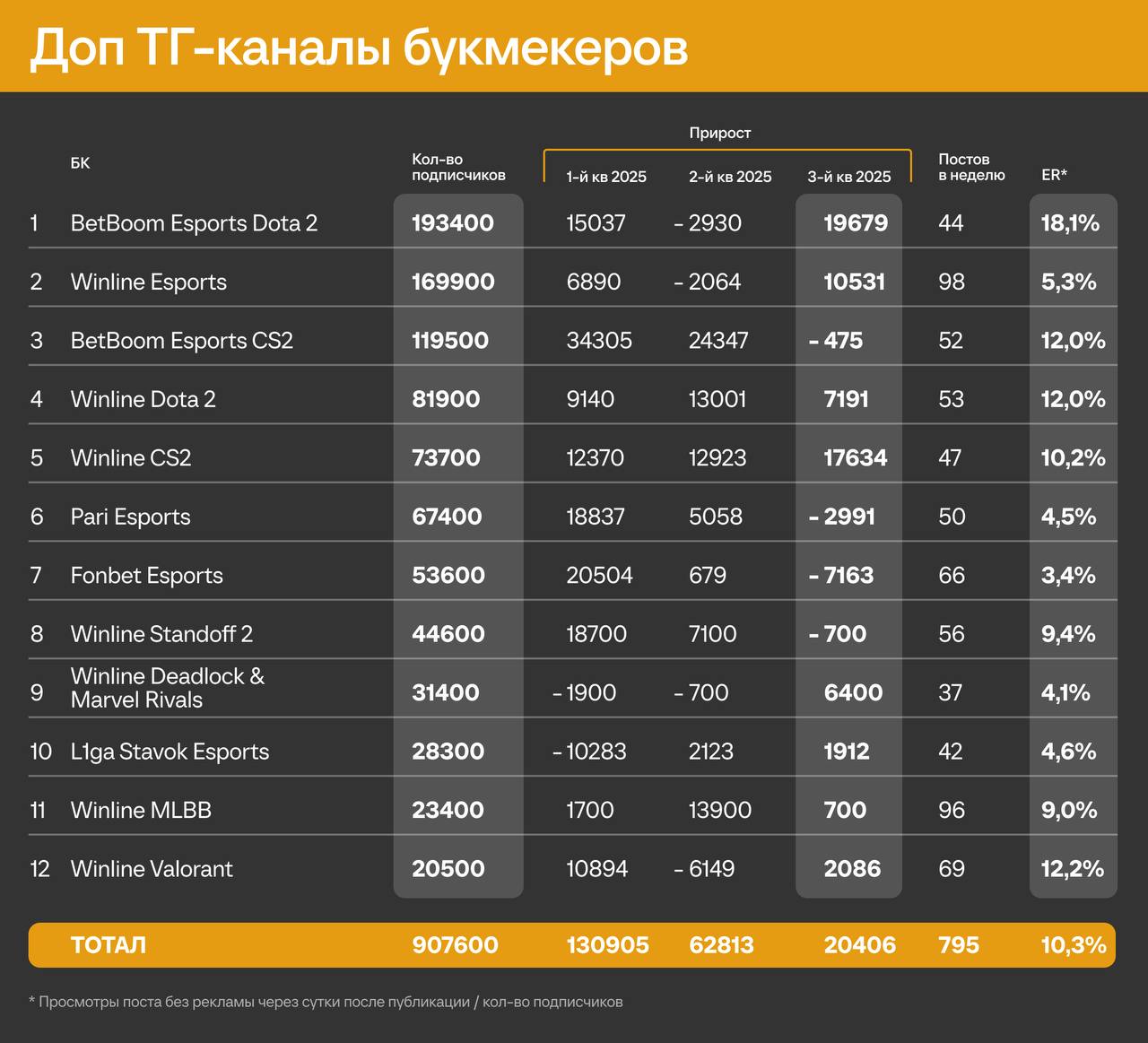Click the ТОТАЛ total row
The image size is (1148, 1043).
coord(109,944)
